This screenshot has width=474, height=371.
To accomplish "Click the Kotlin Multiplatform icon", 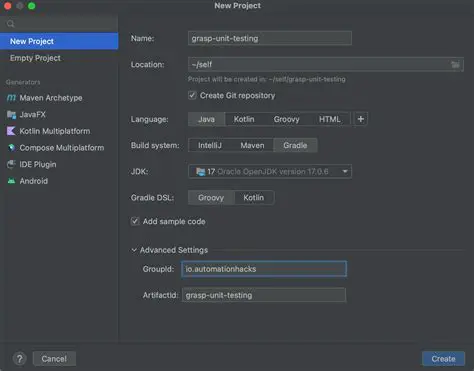I will click(x=11, y=131).
